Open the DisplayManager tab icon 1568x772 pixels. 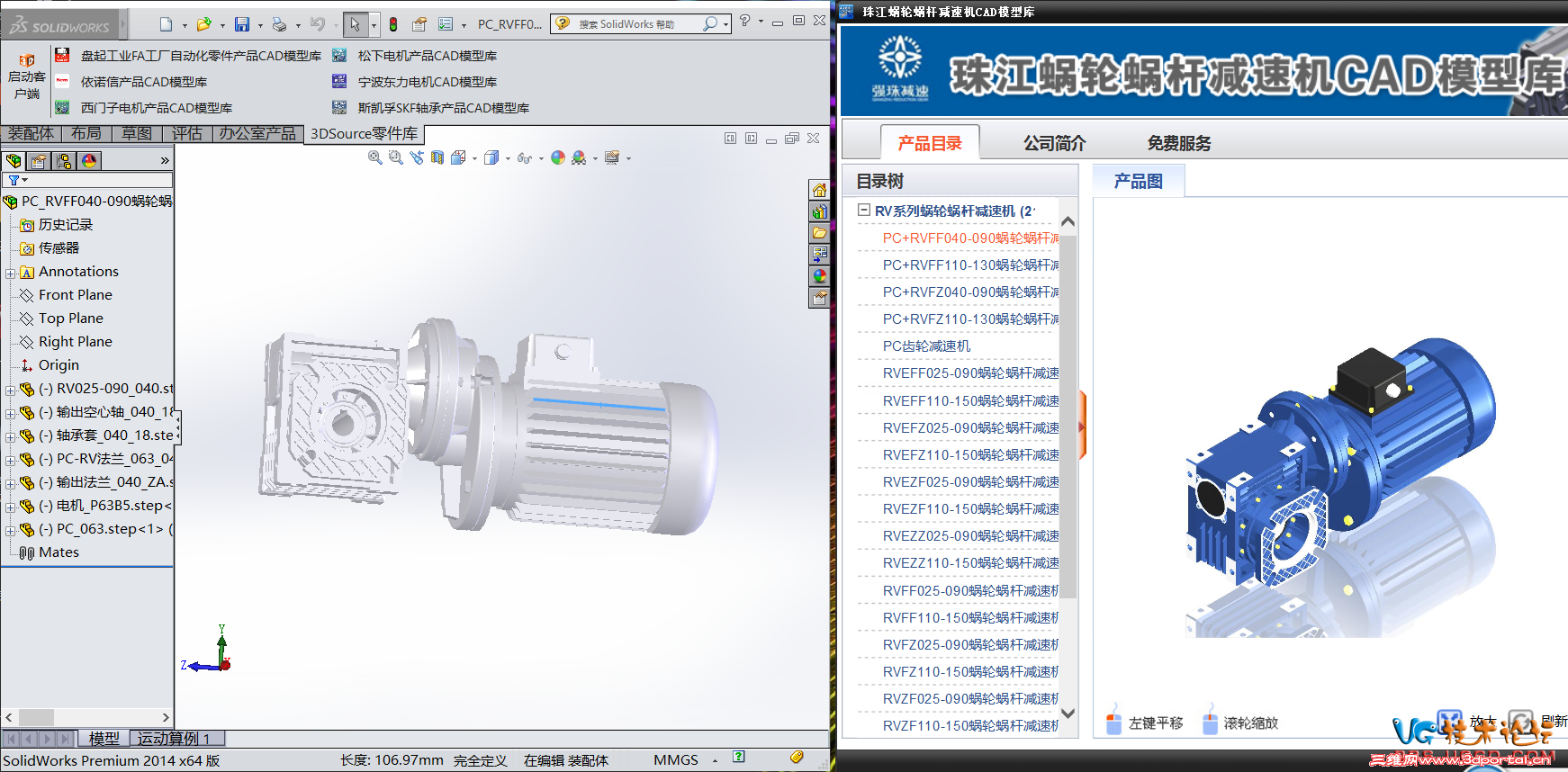pos(88,160)
